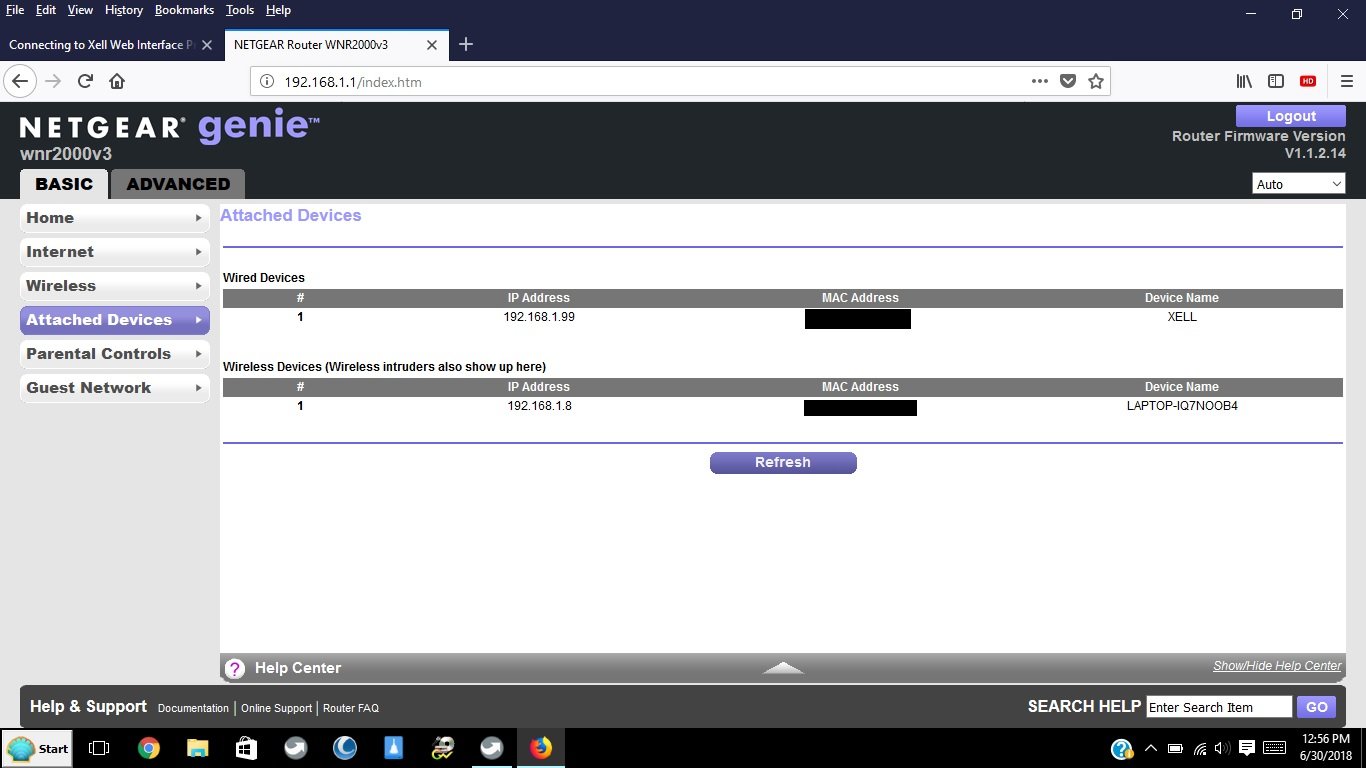The image size is (1366, 768).
Task: Open a new browser tab
Action: (x=465, y=44)
